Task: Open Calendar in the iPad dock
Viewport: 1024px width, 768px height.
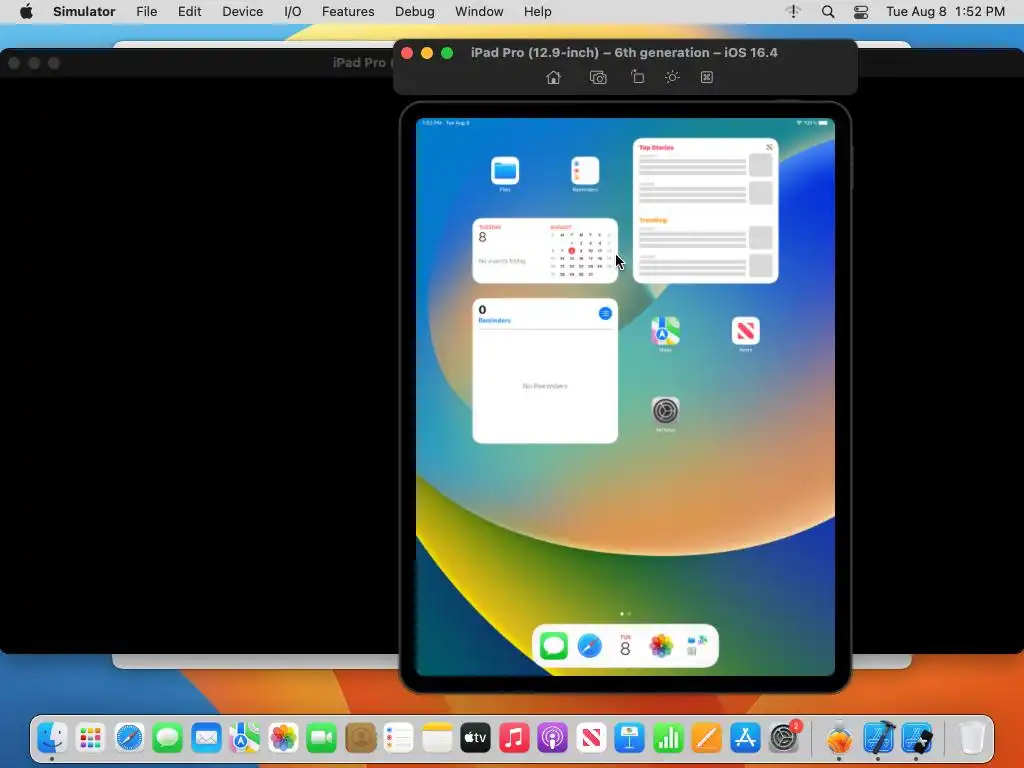Action: 625,646
